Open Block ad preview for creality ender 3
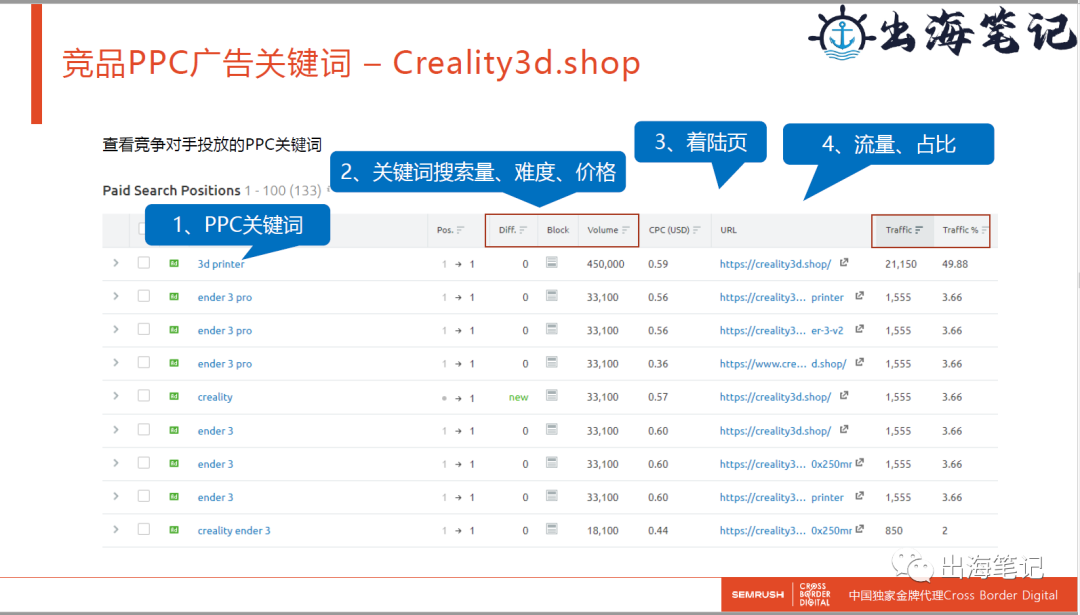This screenshot has height=615, width=1080. (552, 529)
